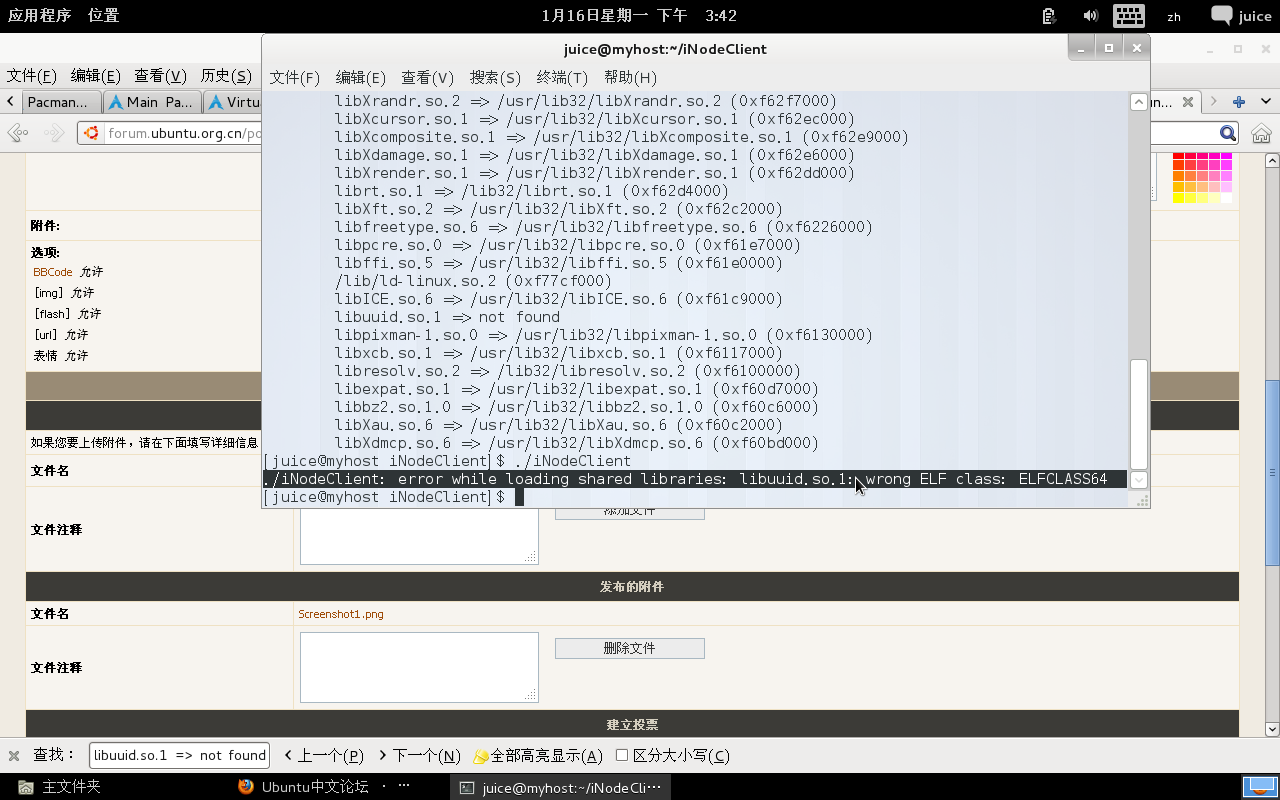Open terminal 终端(T) menu
Image resolution: width=1280 pixels, height=800 pixels.
tap(562, 77)
